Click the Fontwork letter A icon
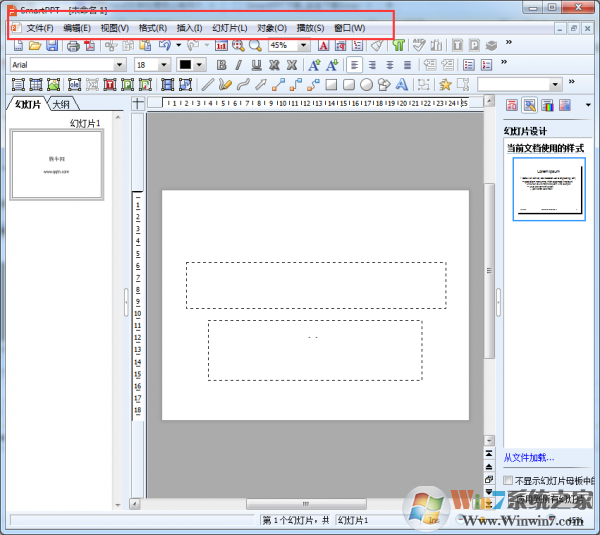 tap(401, 85)
